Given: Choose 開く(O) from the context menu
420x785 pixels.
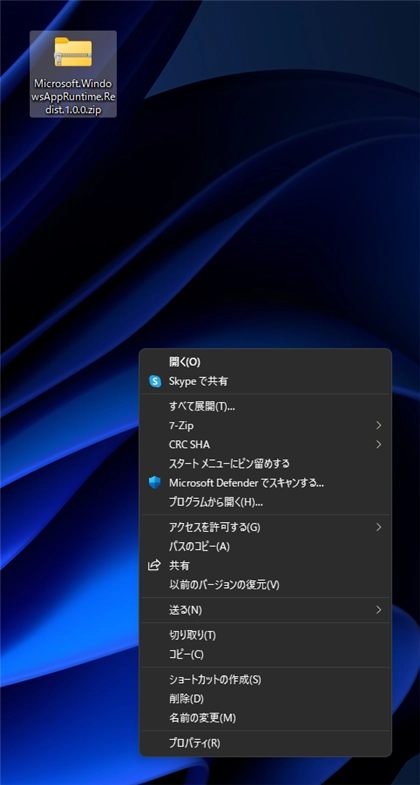Looking at the screenshot, I should coord(265,362).
